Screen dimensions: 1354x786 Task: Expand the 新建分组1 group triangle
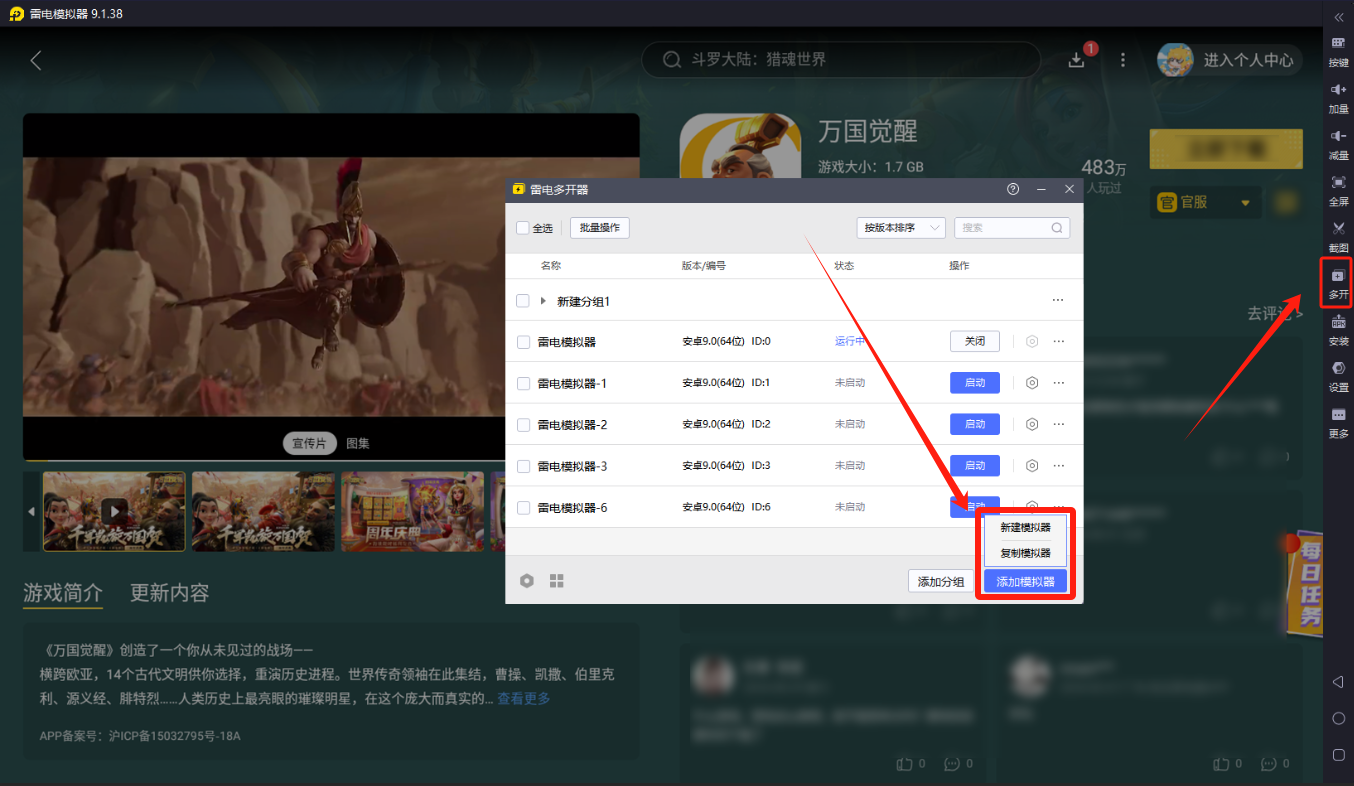pos(544,301)
